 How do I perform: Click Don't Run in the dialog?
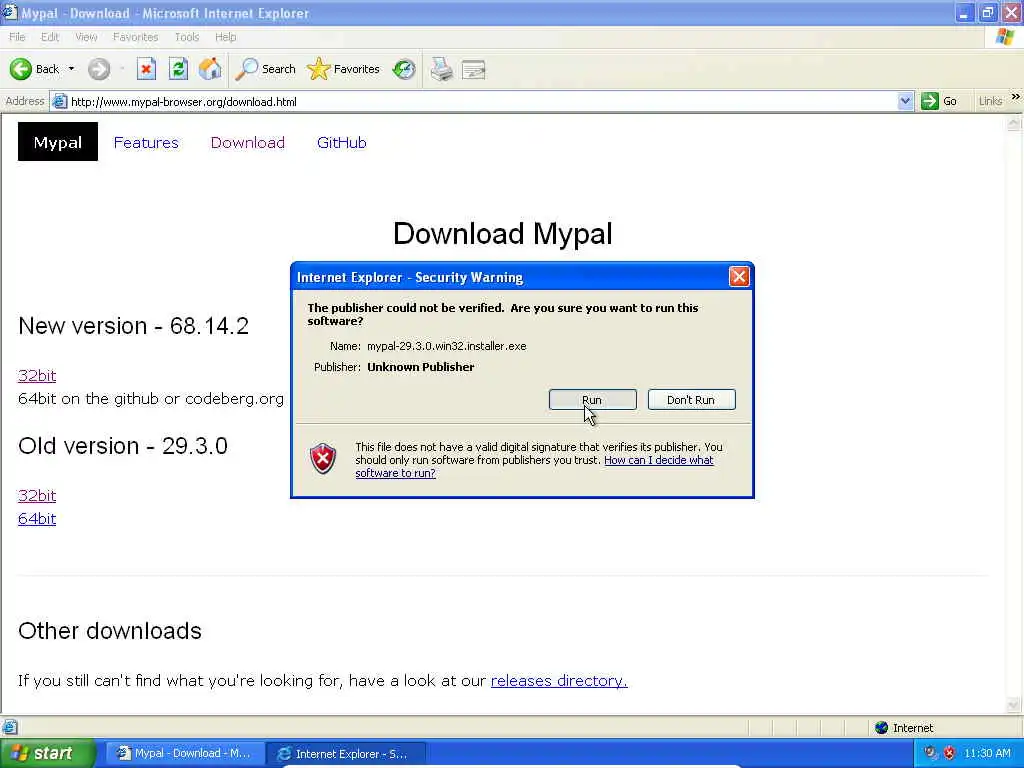tap(691, 400)
